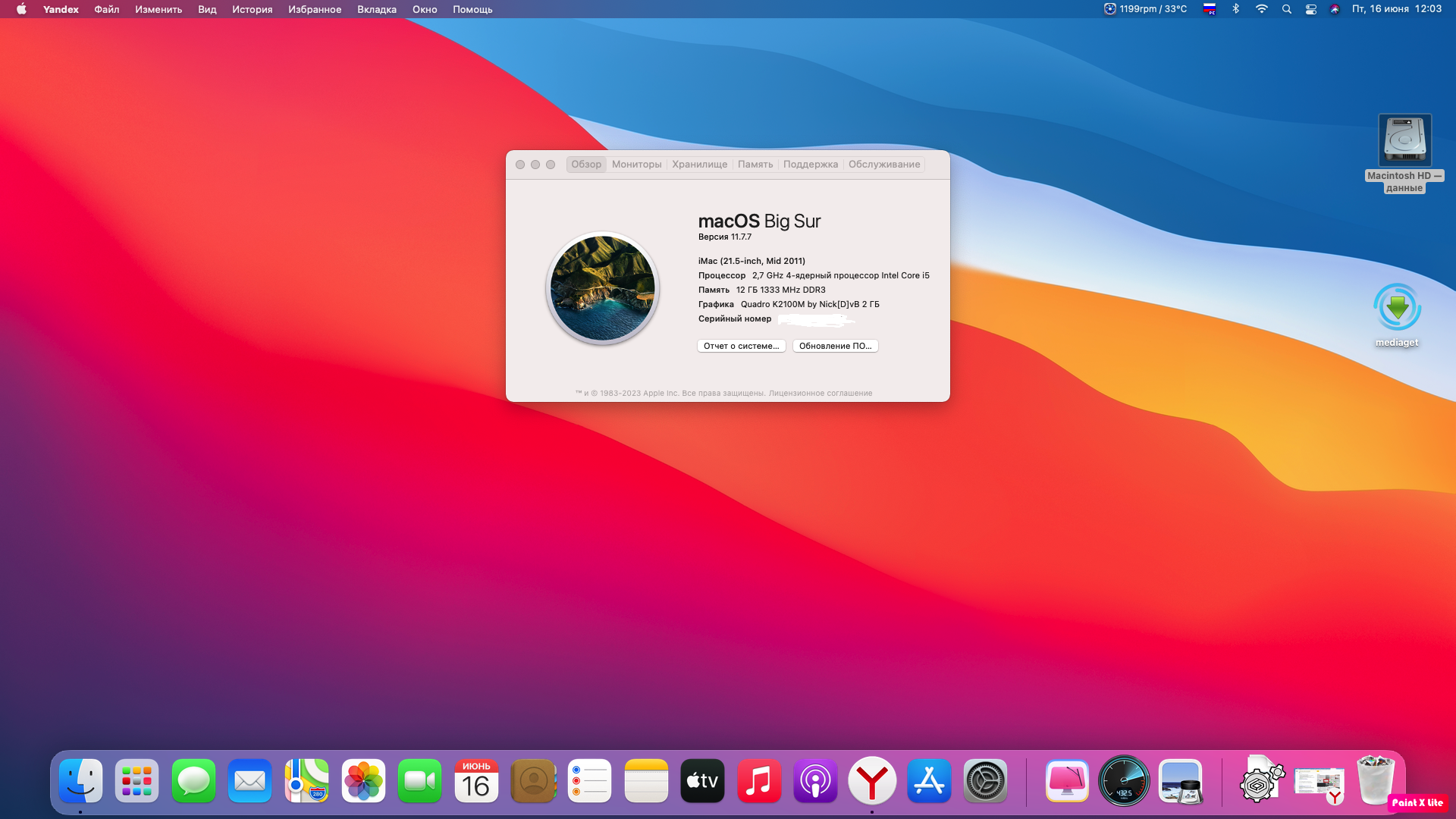This screenshot has height=819, width=1456.
Task: Open mediaget desktop icon
Action: pos(1397,308)
